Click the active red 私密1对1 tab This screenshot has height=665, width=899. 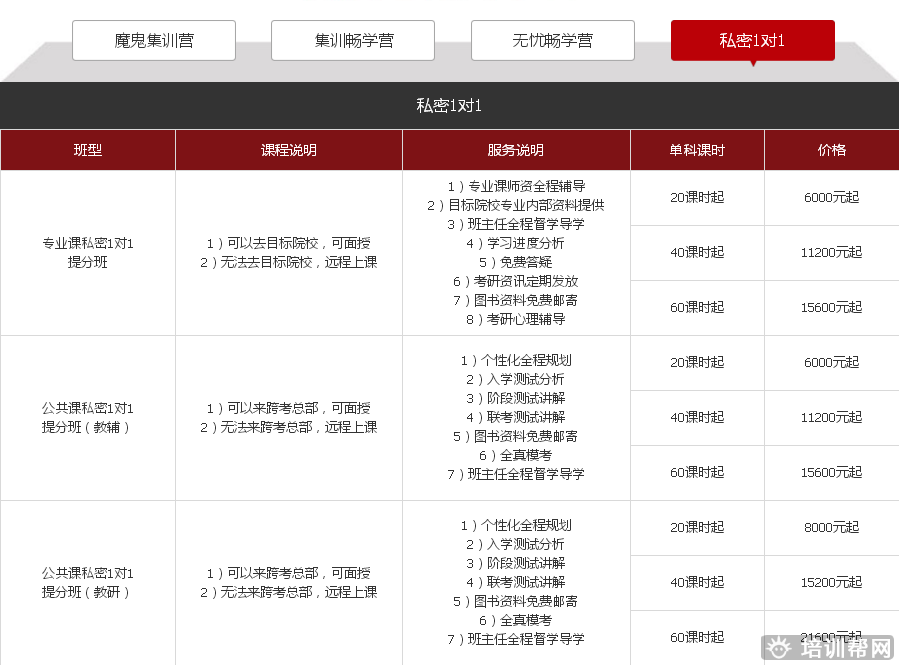pyautogui.click(x=752, y=41)
